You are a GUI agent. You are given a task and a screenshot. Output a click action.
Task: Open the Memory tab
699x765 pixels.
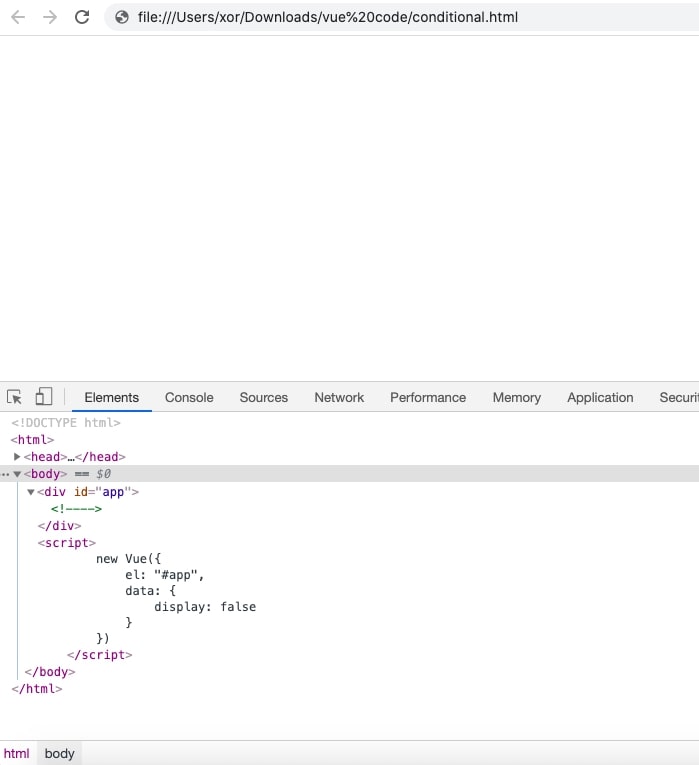click(x=517, y=397)
